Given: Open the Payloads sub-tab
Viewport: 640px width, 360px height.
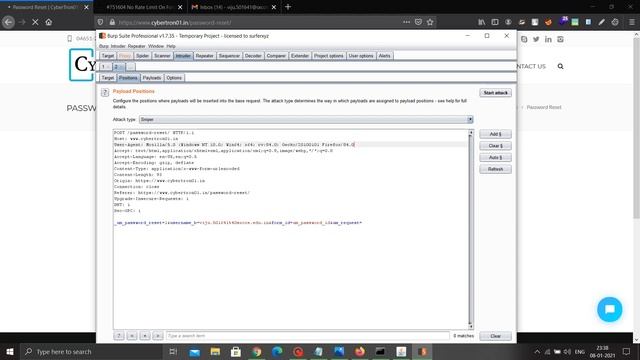Looking at the screenshot, I should point(152,78).
